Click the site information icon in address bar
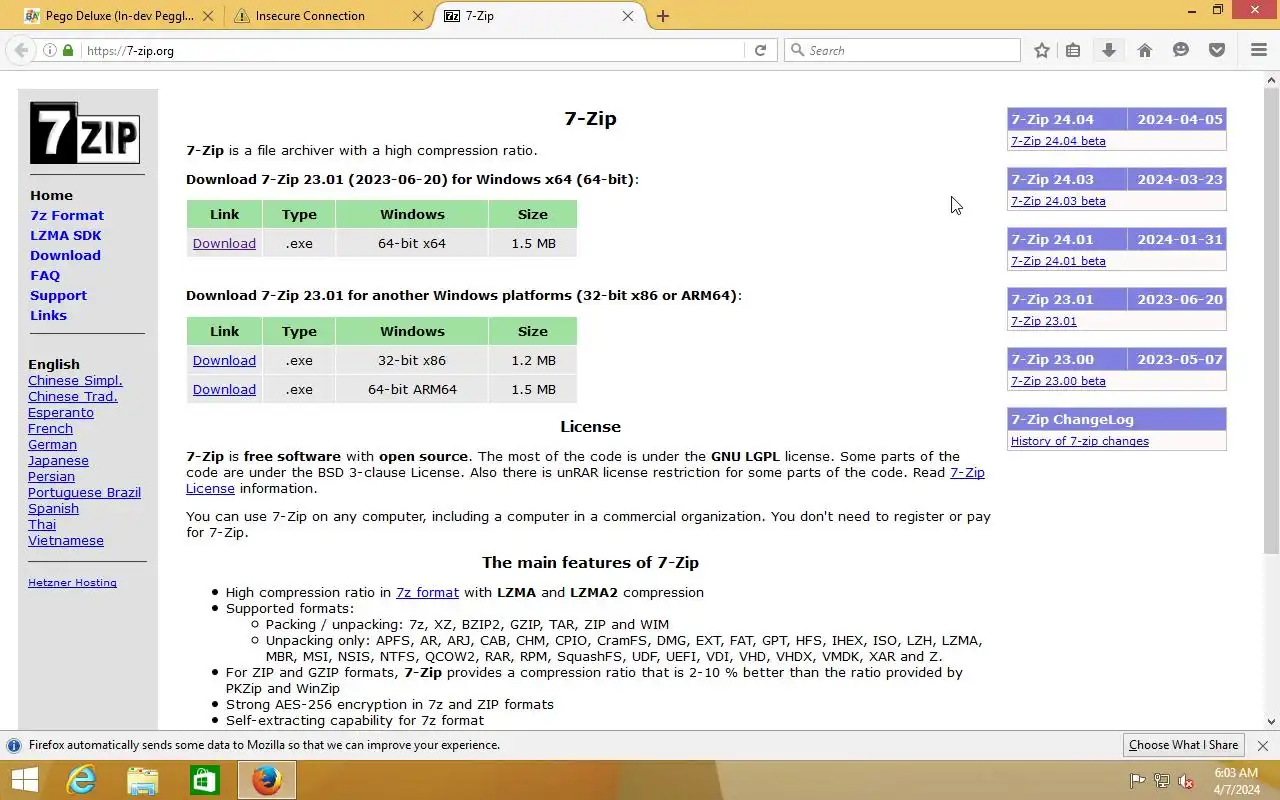This screenshot has width=1280, height=800. coord(49,50)
